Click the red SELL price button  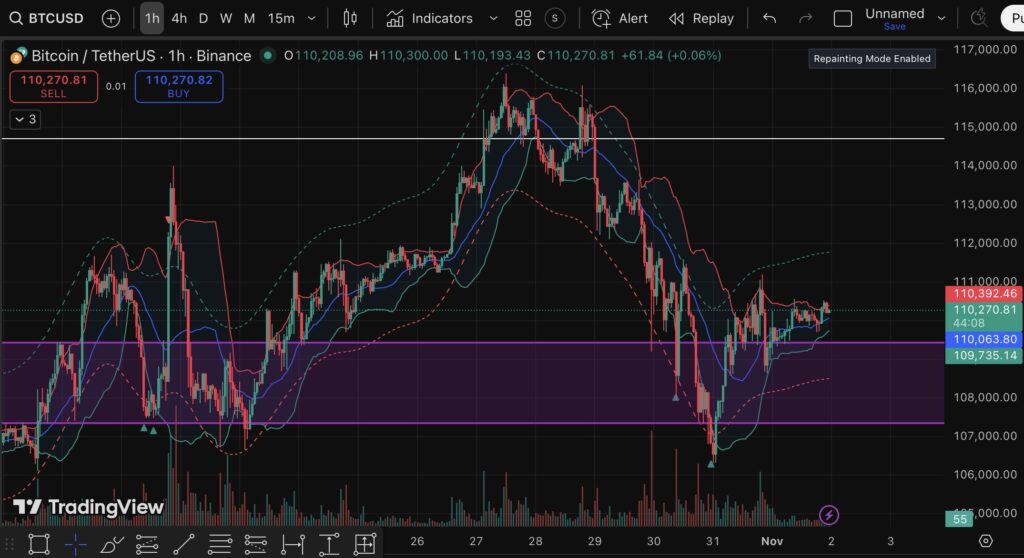(53, 86)
